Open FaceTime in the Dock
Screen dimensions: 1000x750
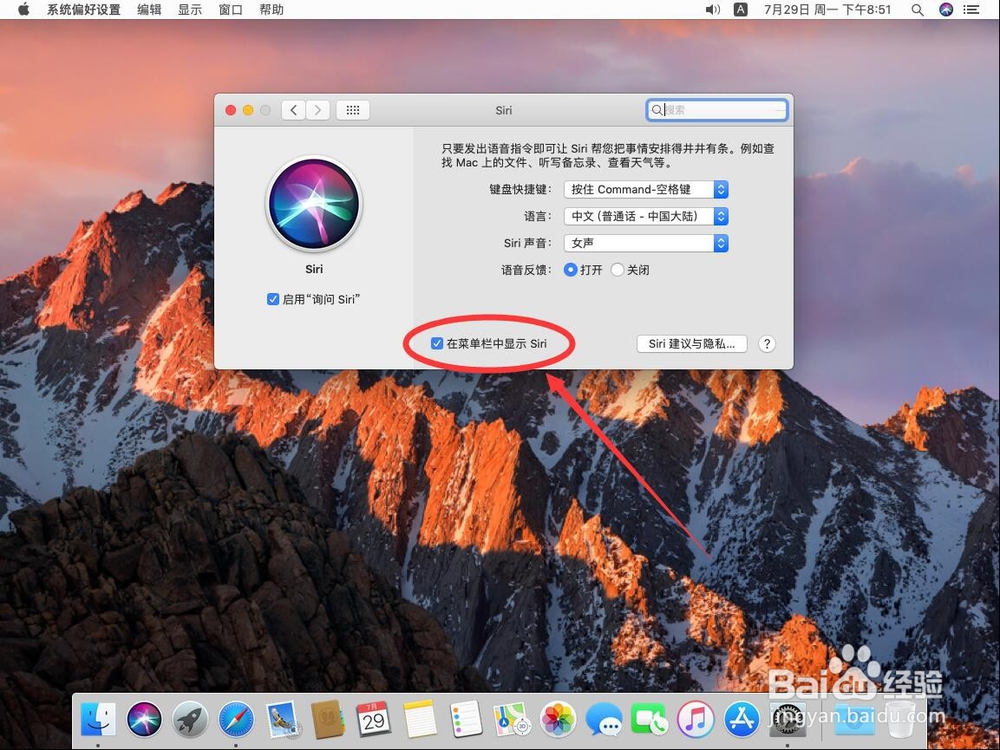coord(650,720)
